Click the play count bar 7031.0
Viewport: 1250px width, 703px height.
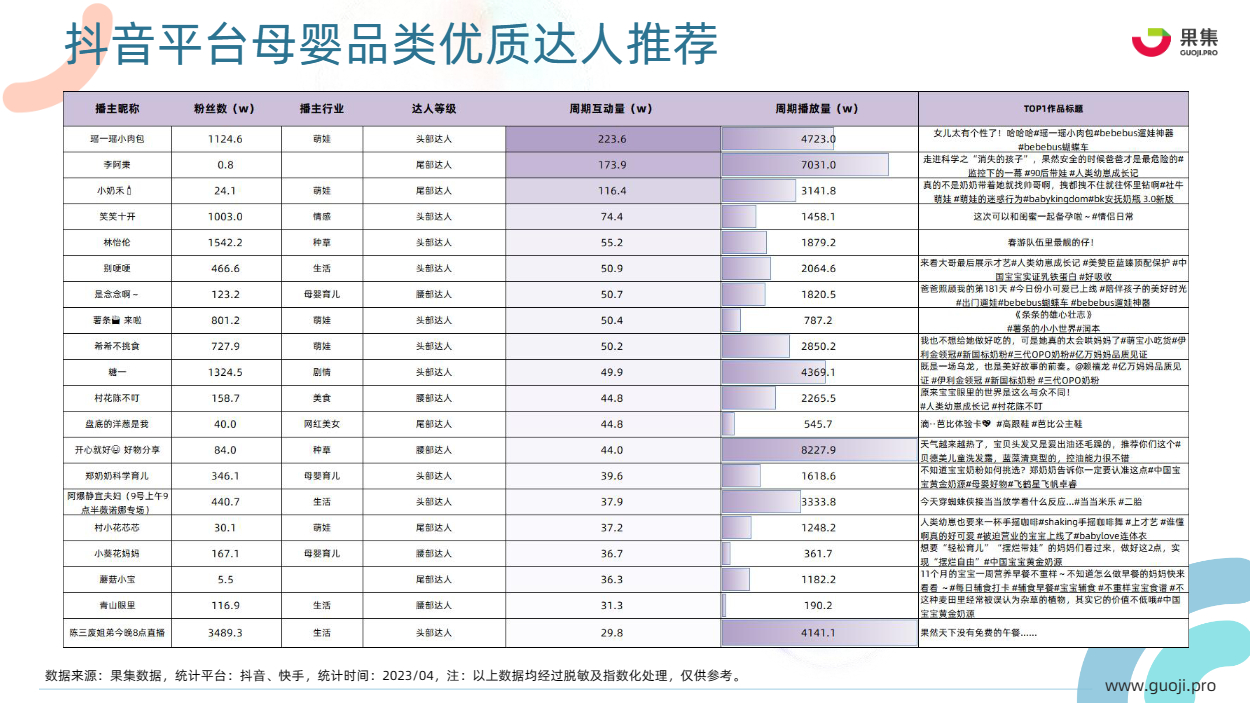coord(805,165)
